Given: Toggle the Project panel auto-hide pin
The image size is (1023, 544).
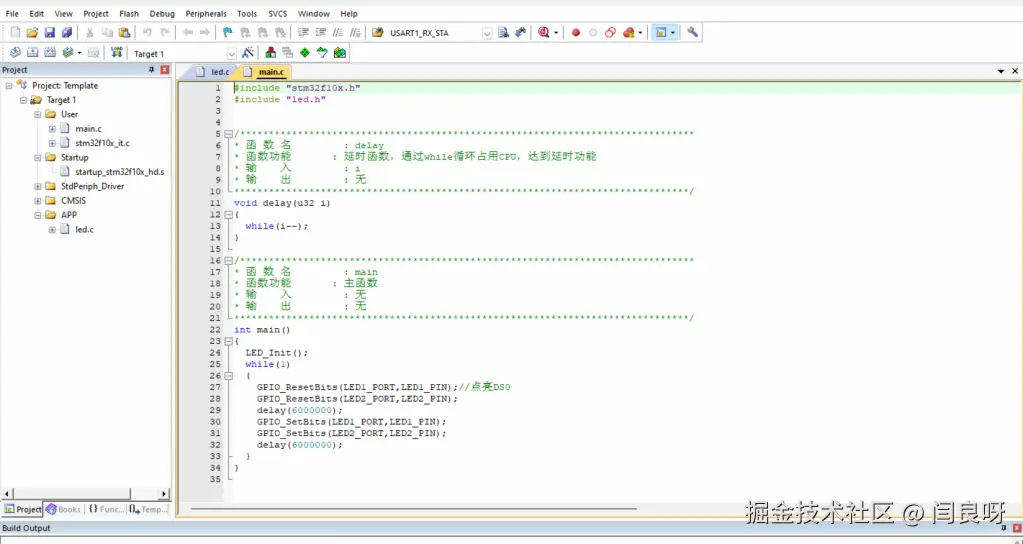Looking at the screenshot, I should click(x=151, y=70).
